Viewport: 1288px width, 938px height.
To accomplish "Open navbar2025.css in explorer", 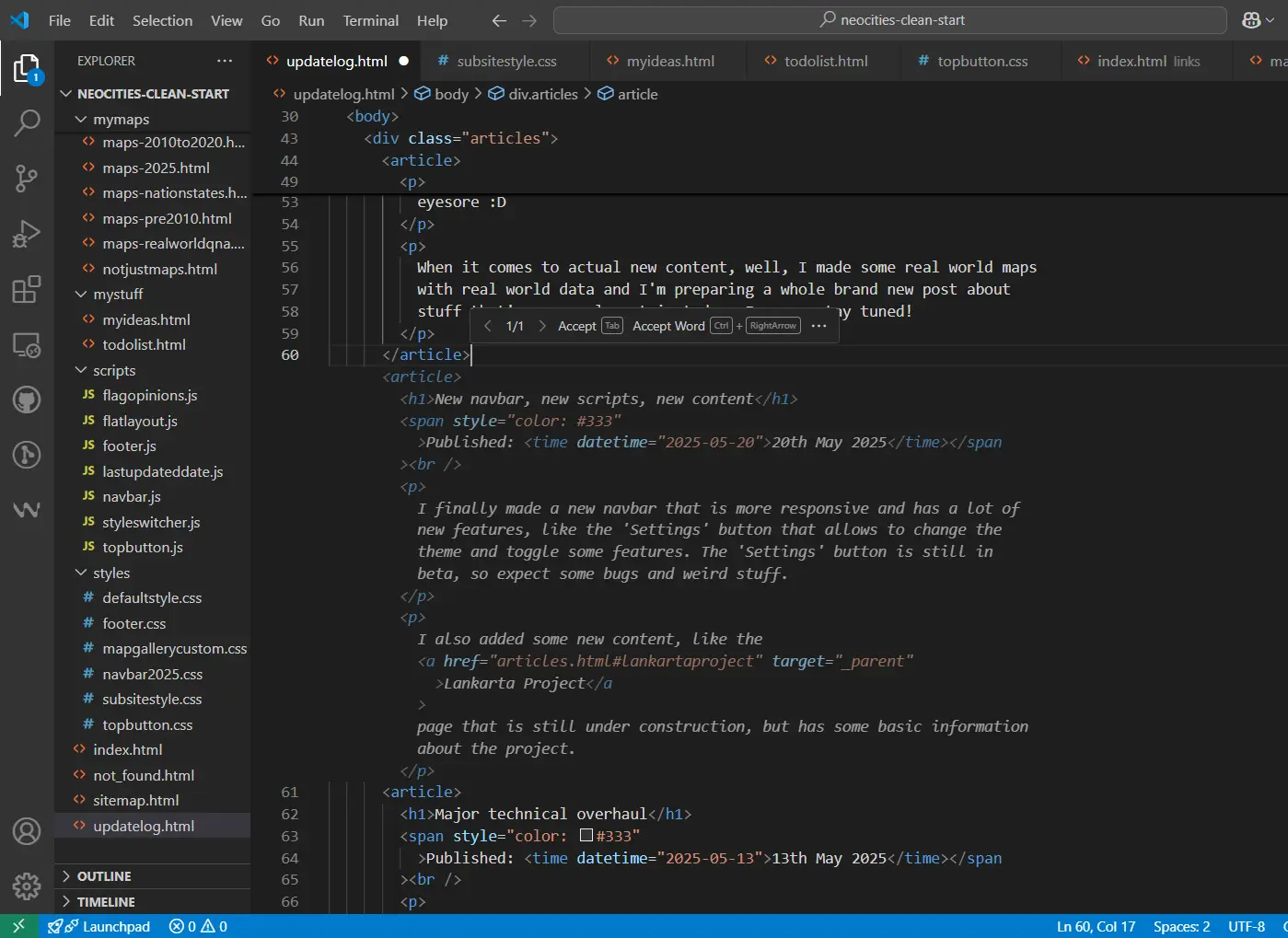I will (x=153, y=674).
